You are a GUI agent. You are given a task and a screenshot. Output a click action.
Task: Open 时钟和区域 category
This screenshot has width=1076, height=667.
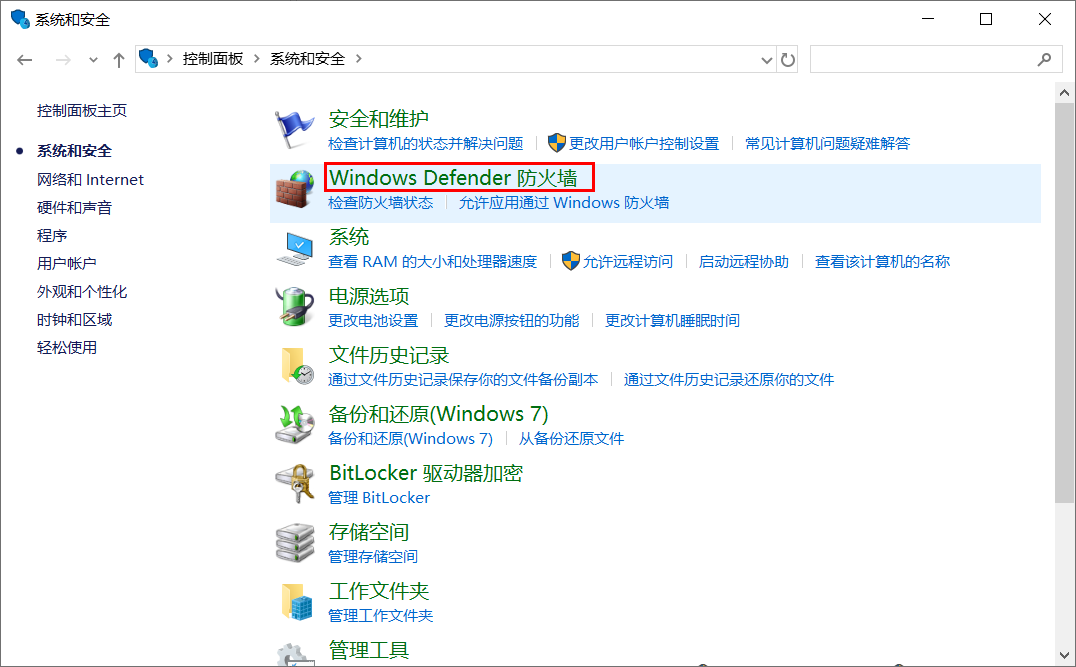point(74,320)
